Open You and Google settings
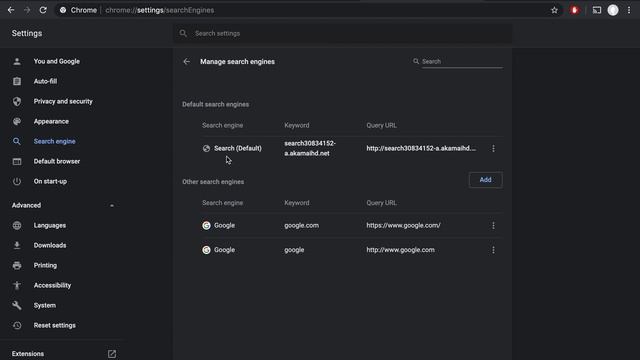 pos(57,61)
